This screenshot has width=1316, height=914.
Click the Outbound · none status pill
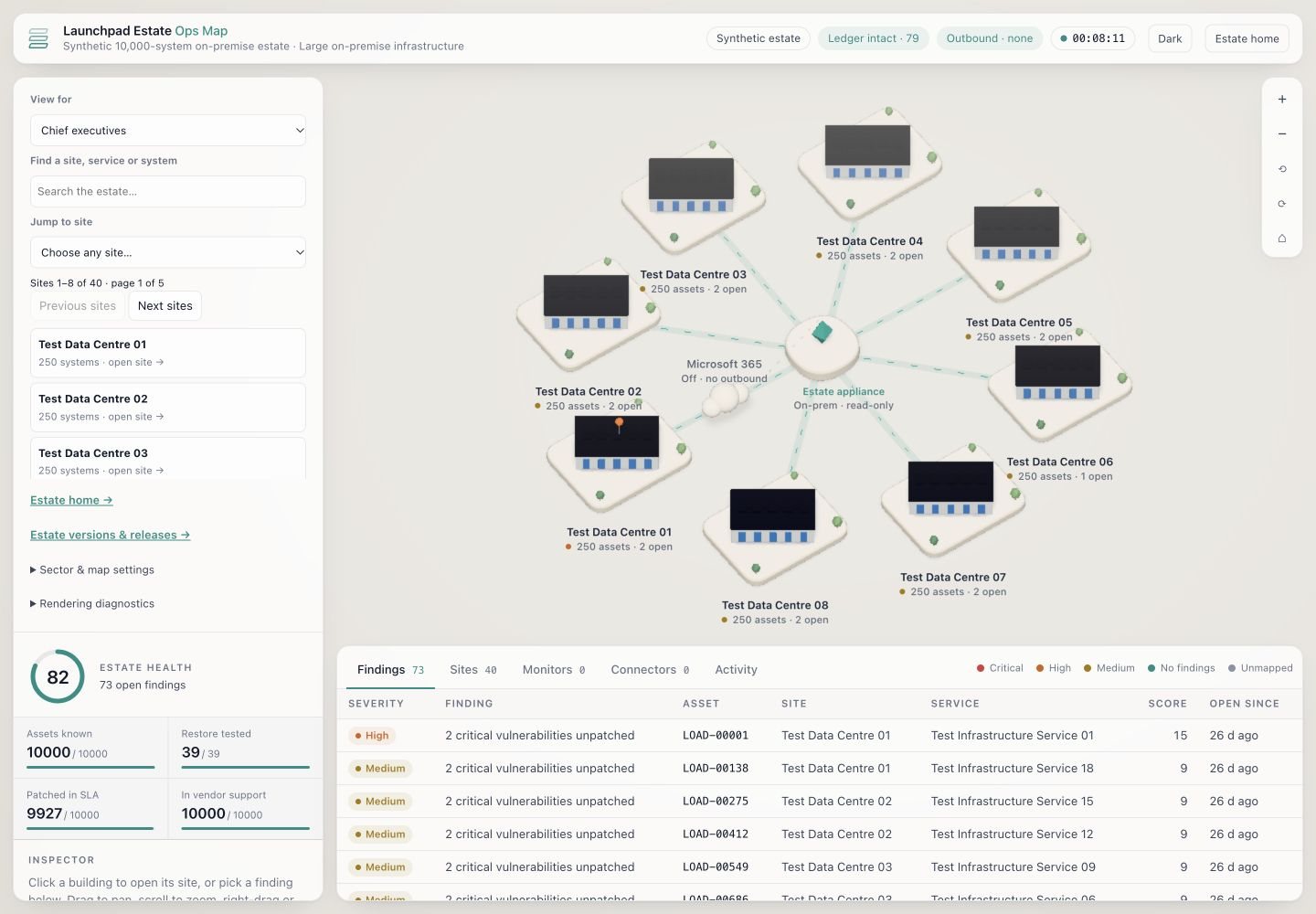[x=990, y=38]
